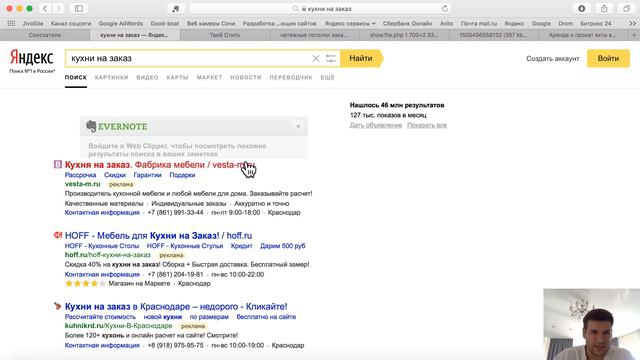Switch to Твой Стиль browser tab

(225, 35)
